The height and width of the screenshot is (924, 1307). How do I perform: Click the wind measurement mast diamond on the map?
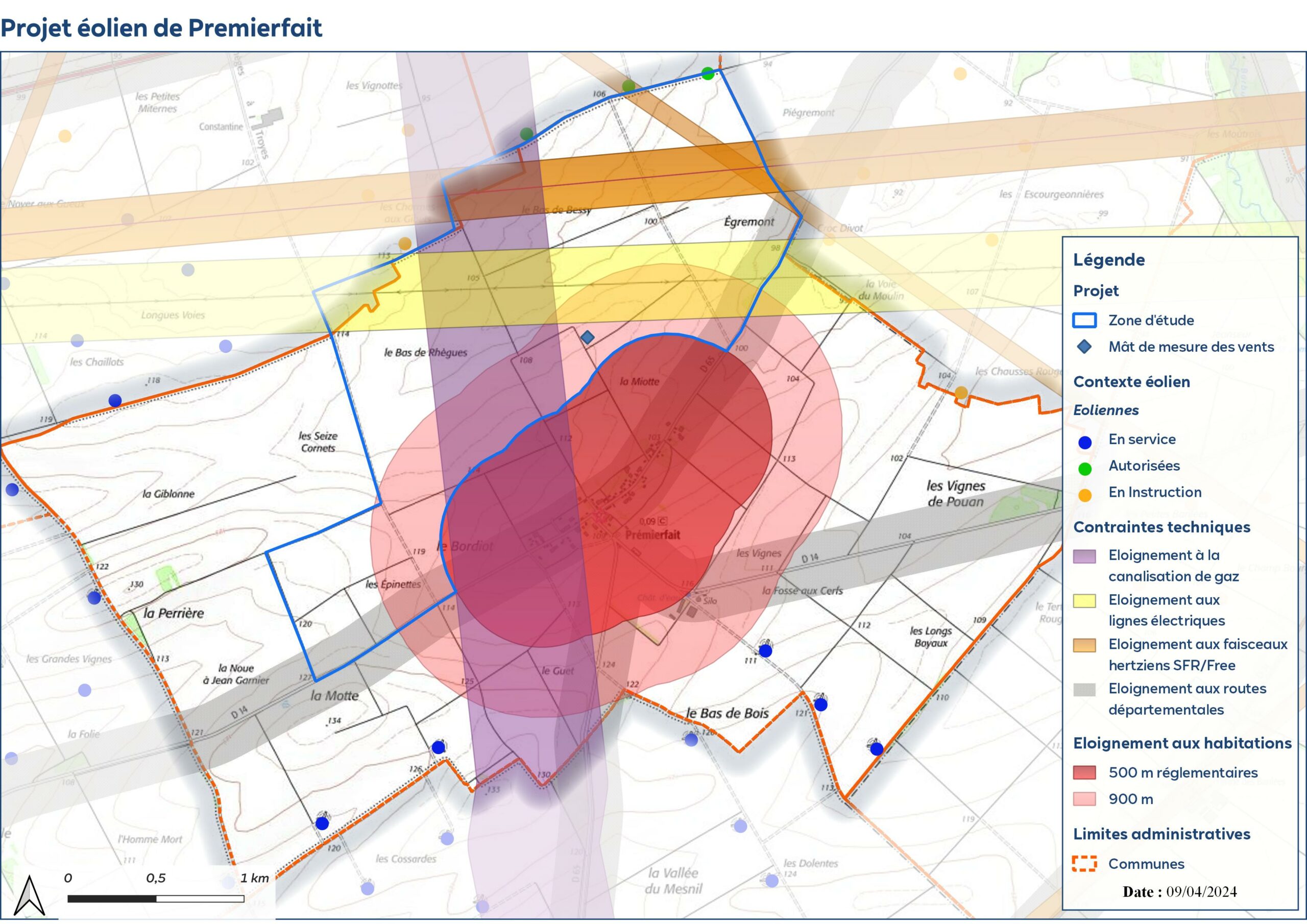click(588, 337)
